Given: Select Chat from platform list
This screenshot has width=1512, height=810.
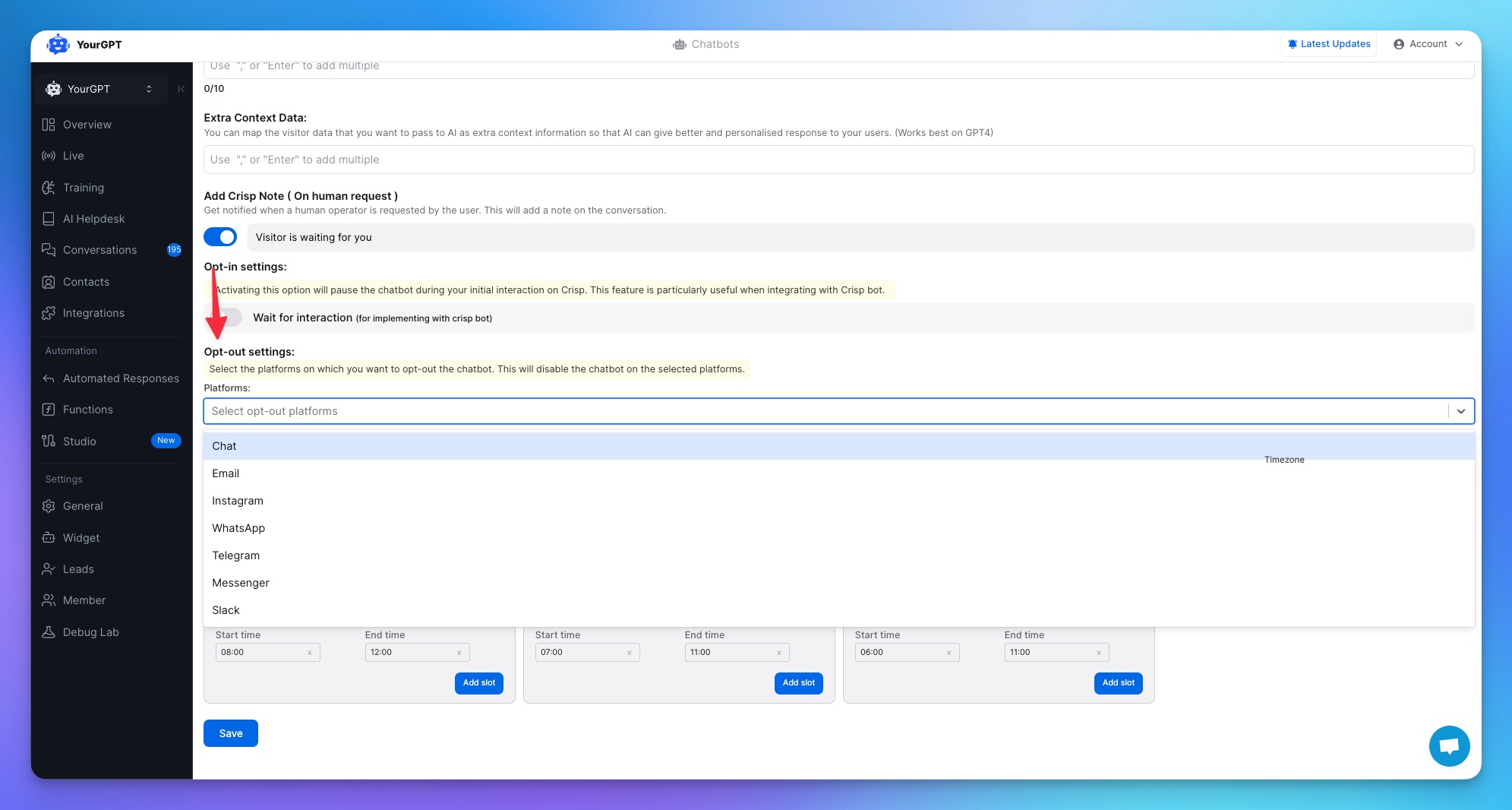Looking at the screenshot, I should pyautogui.click(x=839, y=446).
